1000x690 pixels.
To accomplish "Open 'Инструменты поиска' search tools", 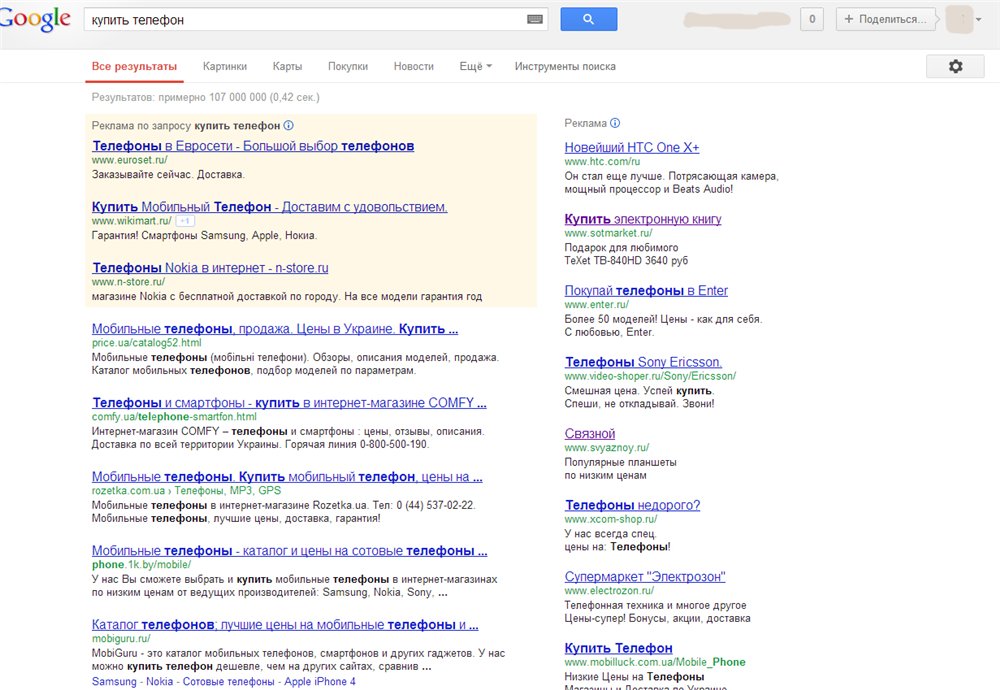I will pyautogui.click(x=565, y=66).
